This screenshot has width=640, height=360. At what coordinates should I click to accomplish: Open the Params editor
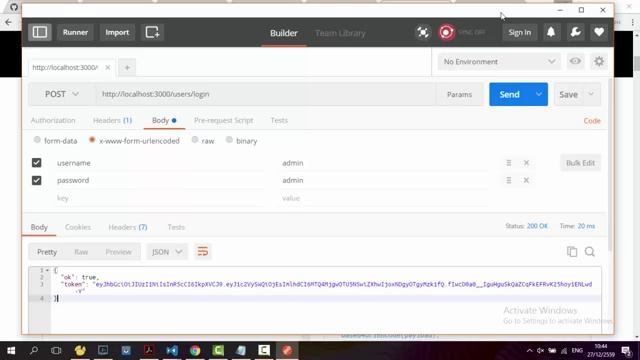coord(459,94)
